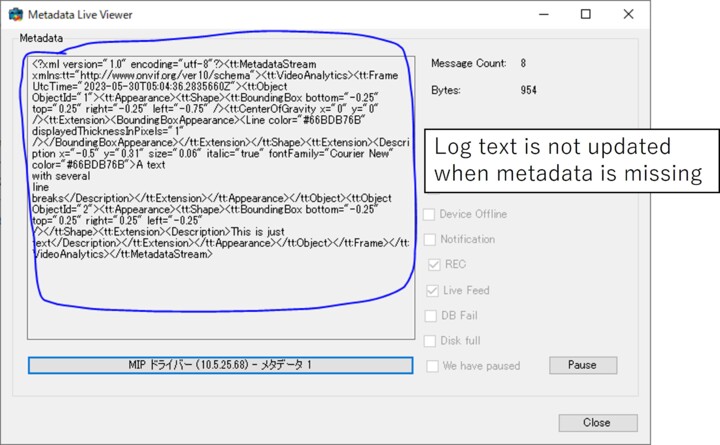Enable the DB Fail checkbox

pos(433,315)
